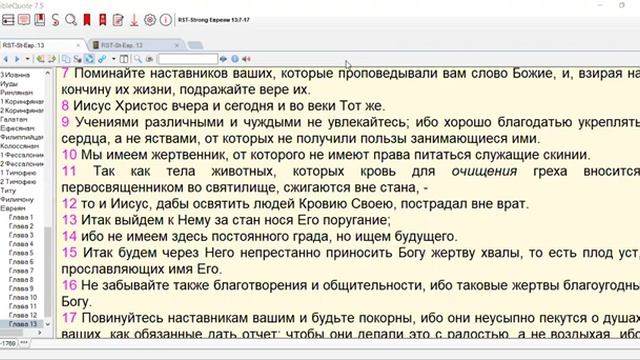Click verse number 10
This screenshot has height=360, width=640.
click(x=69, y=155)
